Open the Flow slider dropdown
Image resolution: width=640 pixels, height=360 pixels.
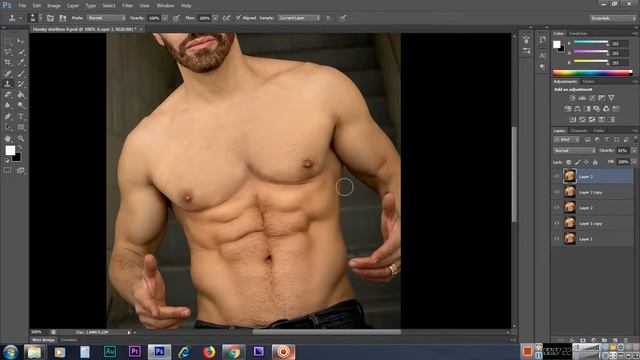pos(215,18)
